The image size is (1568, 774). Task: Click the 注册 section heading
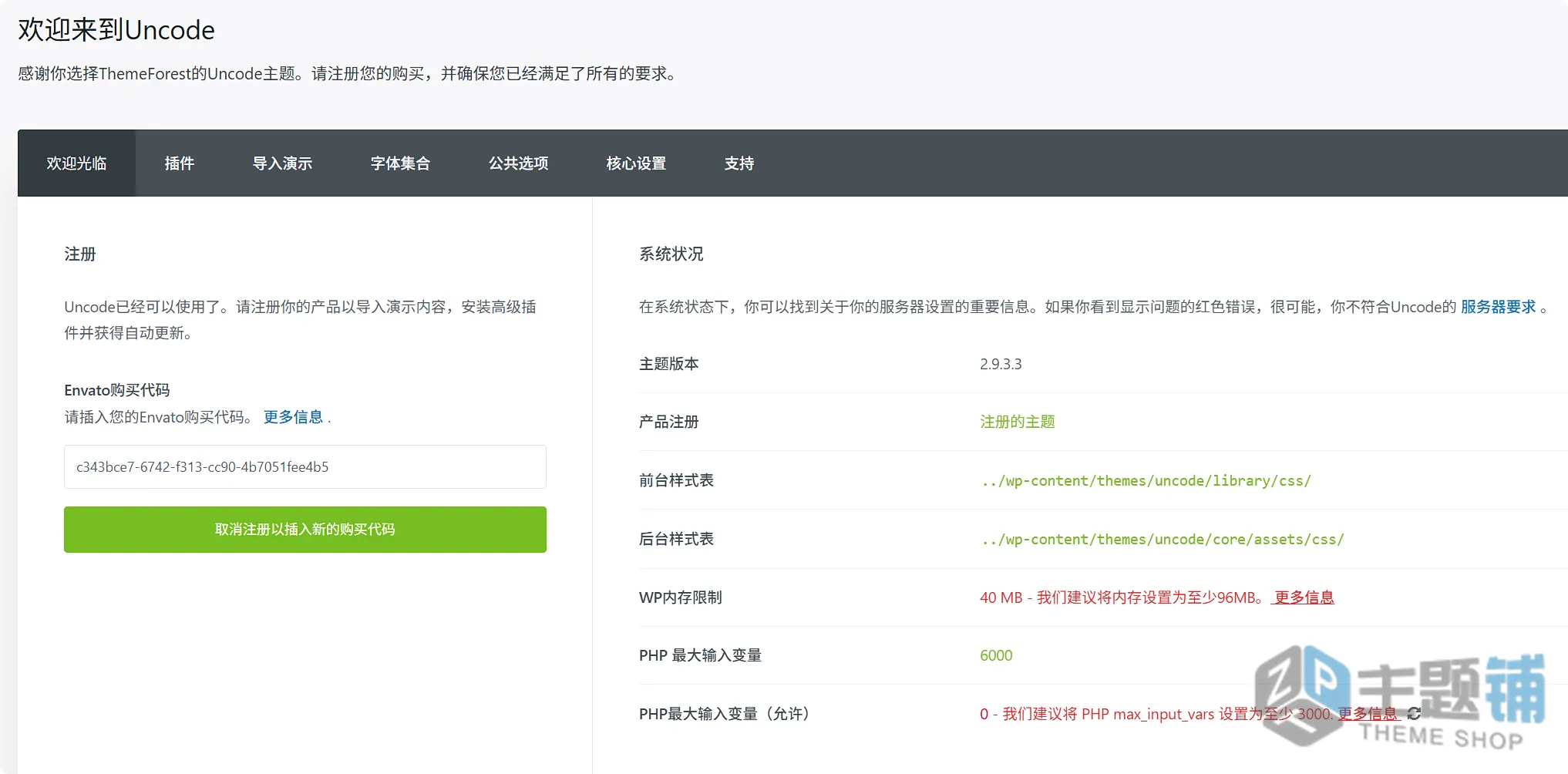coord(80,254)
